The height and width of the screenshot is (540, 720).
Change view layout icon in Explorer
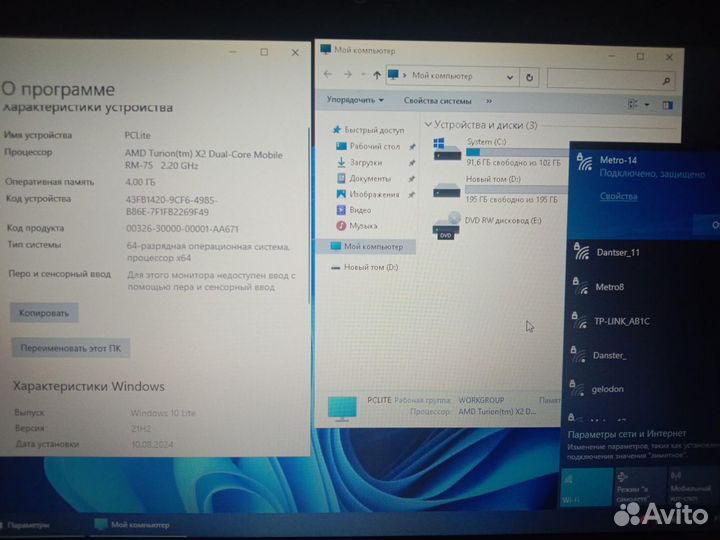pos(633,104)
